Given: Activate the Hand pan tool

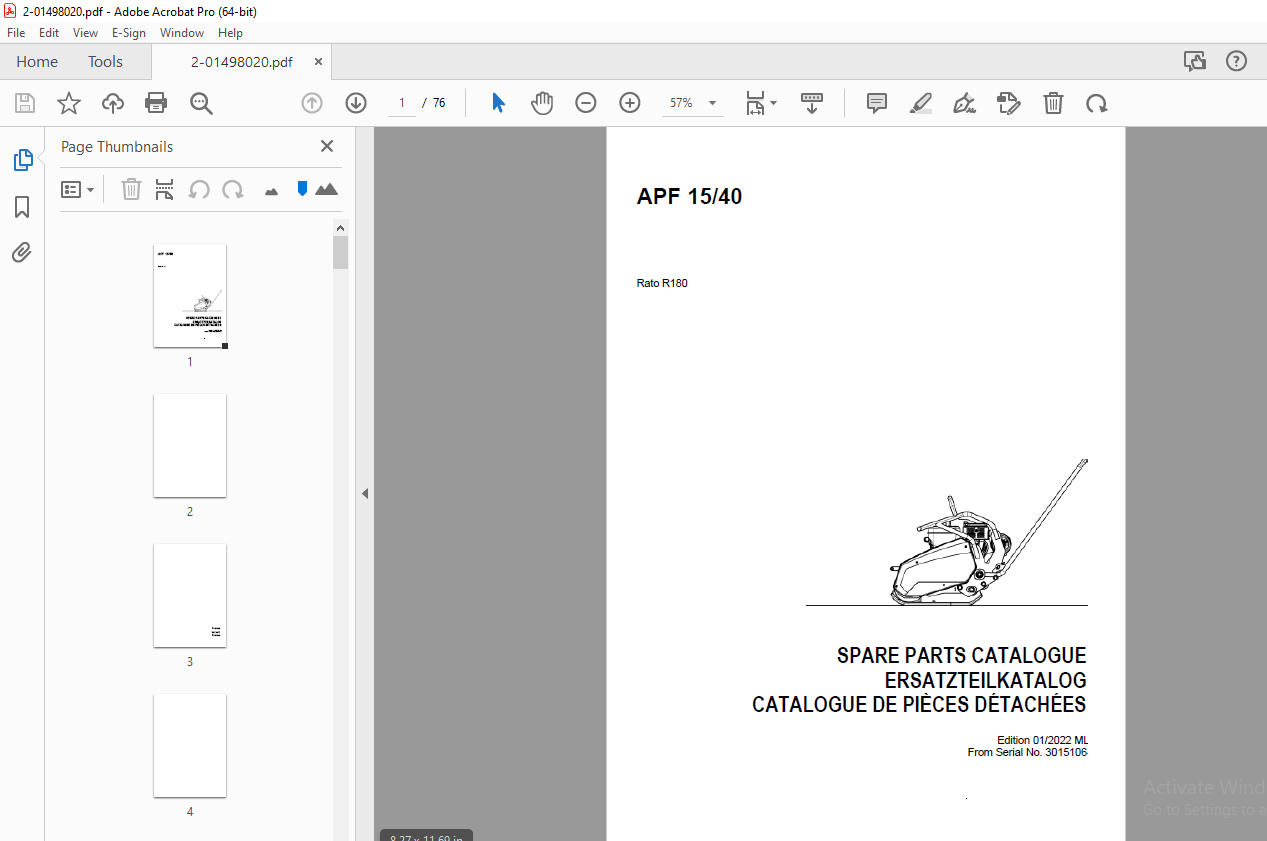Looking at the screenshot, I should click(x=542, y=103).
